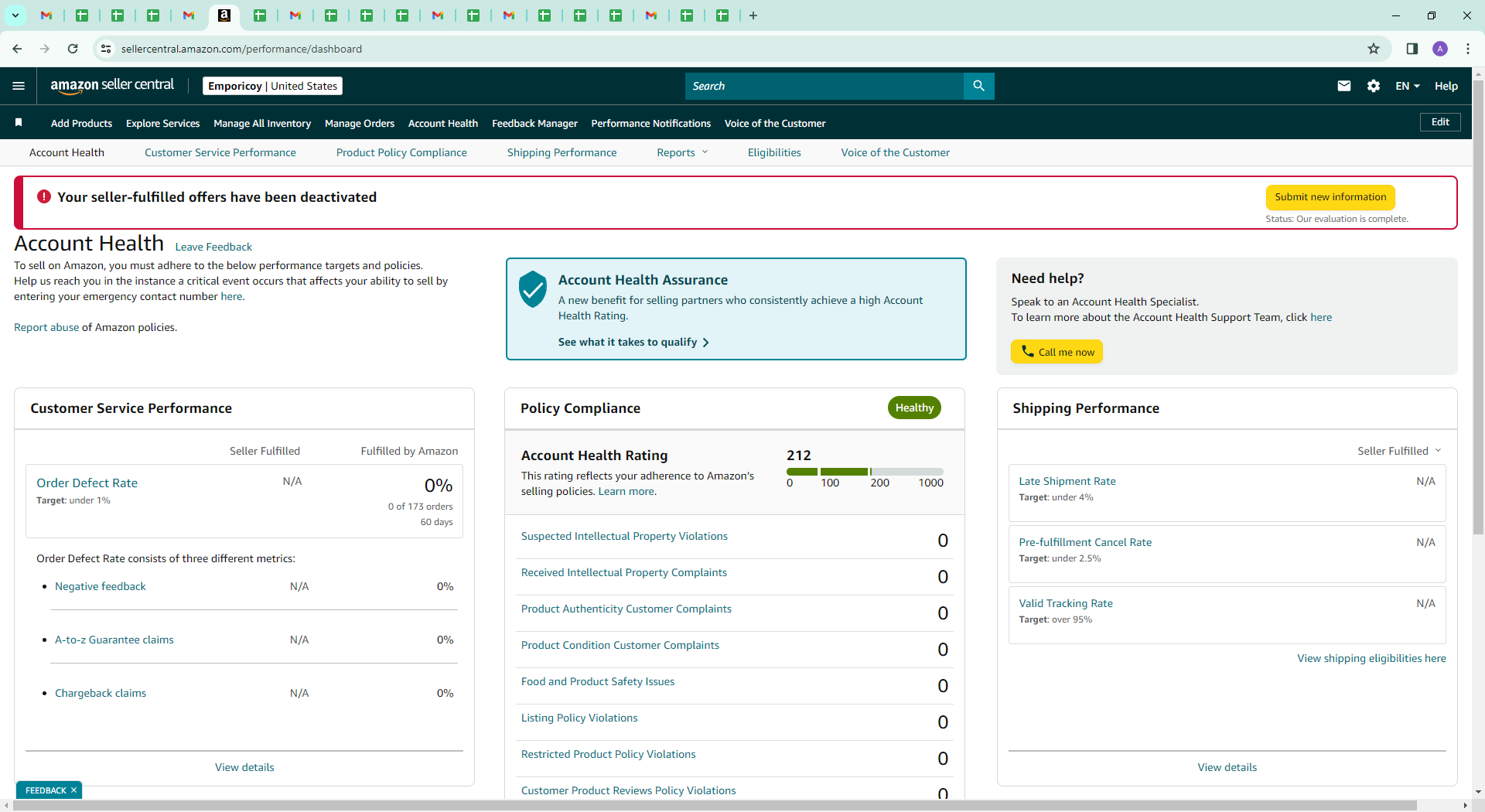Open Explore Services menu item
Screen dimensions: 1485x812
162,123
